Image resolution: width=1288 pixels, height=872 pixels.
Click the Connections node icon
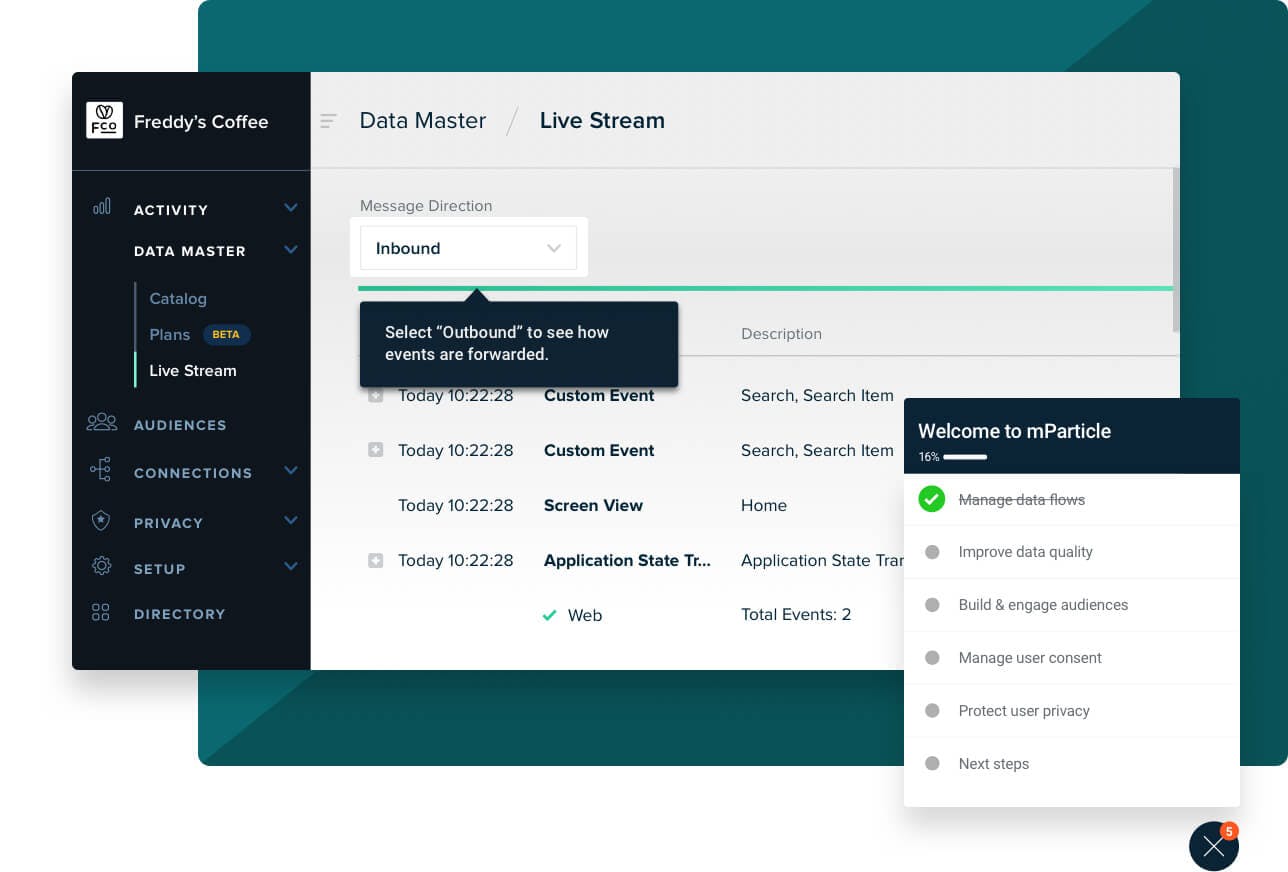[x=101, y=470]
